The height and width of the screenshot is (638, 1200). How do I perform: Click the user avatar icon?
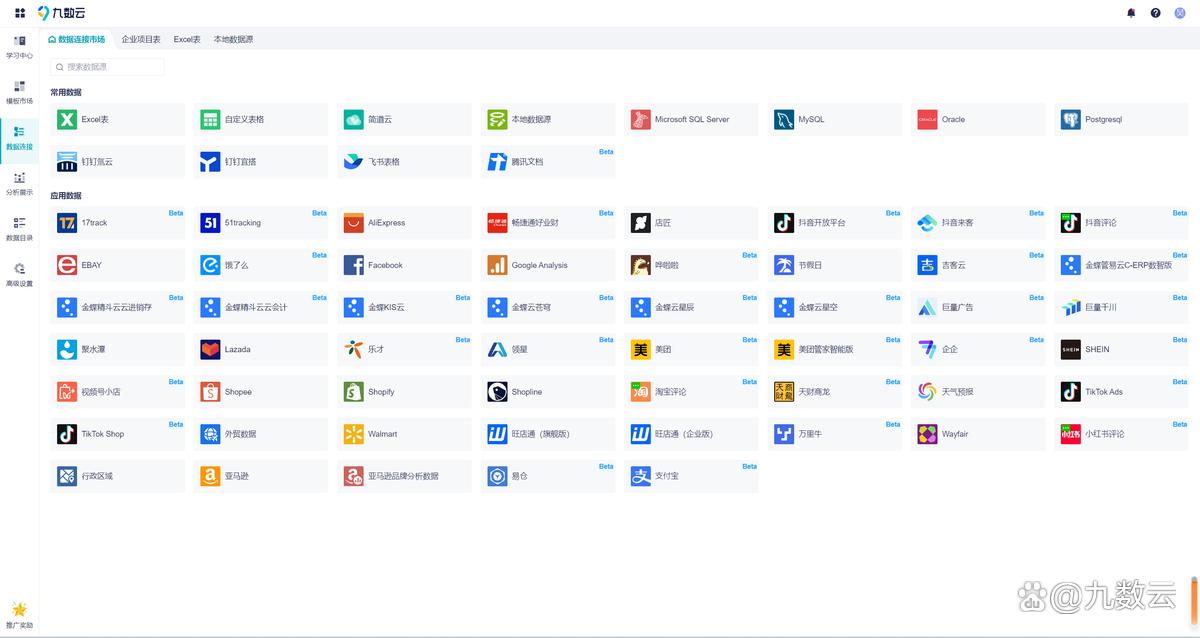1180,13
